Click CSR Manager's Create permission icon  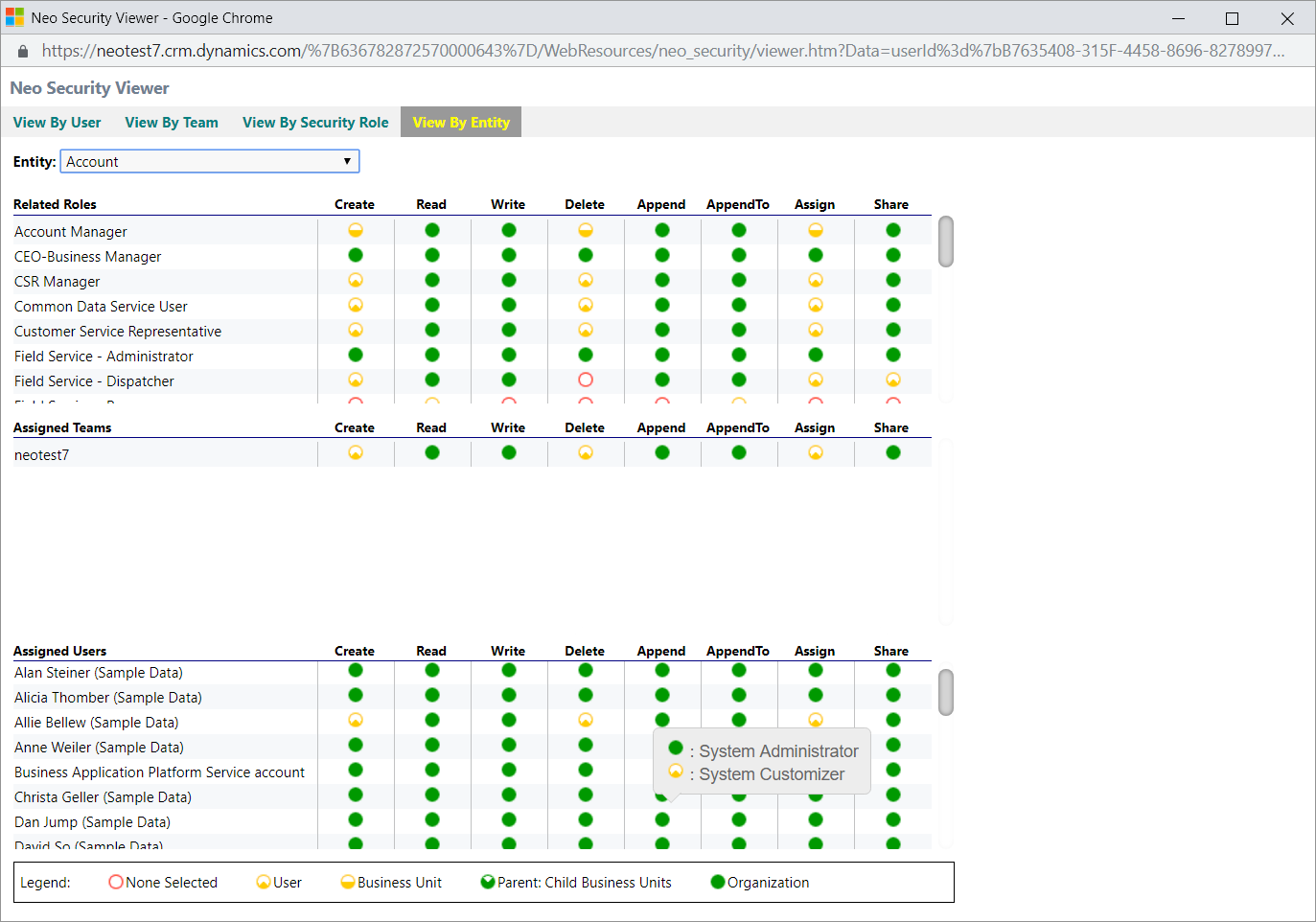click(356, 280)
